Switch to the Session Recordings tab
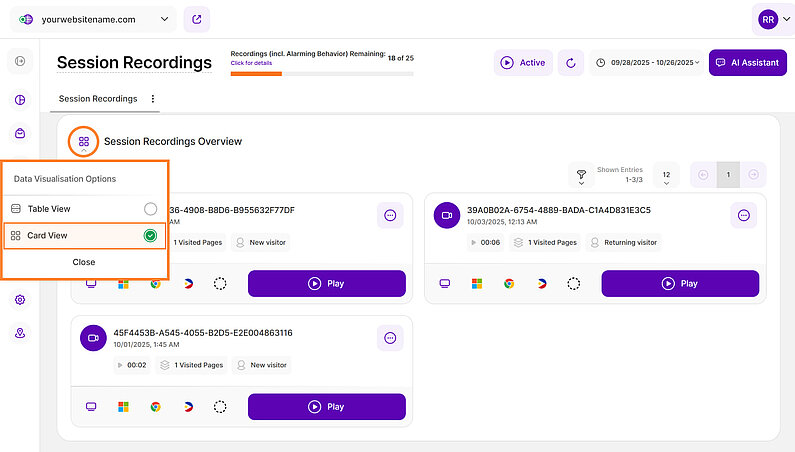 (98, 99)
